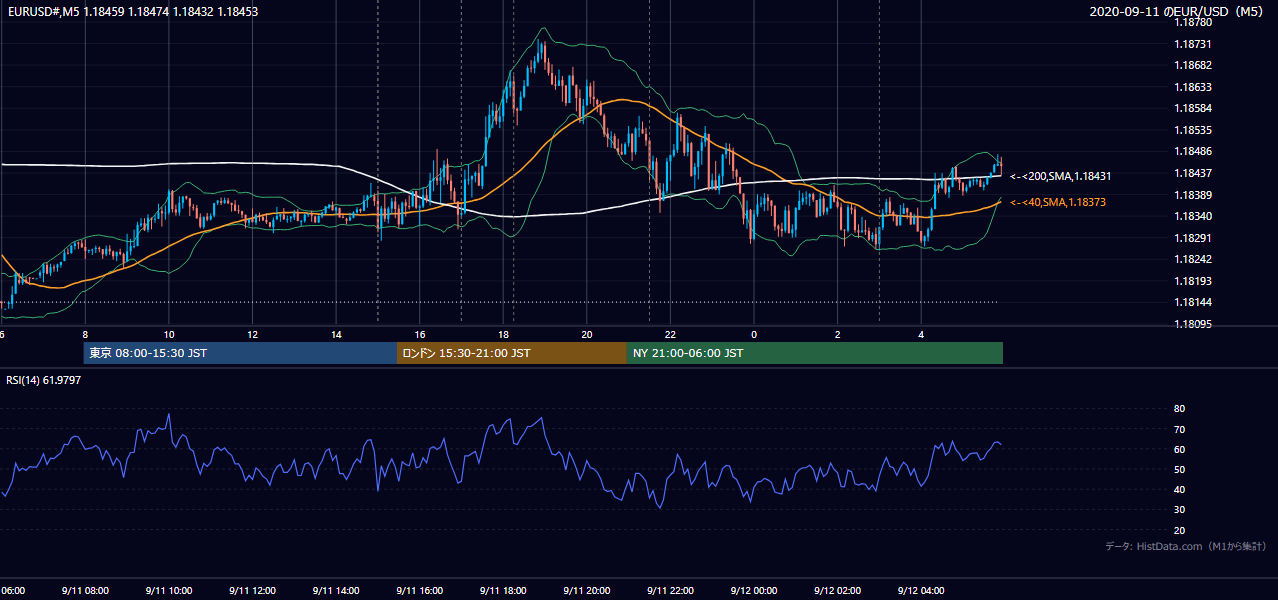Click the 9/11 12:00 time axis label
Screen dimensions: 1278x600
[252, 591]
